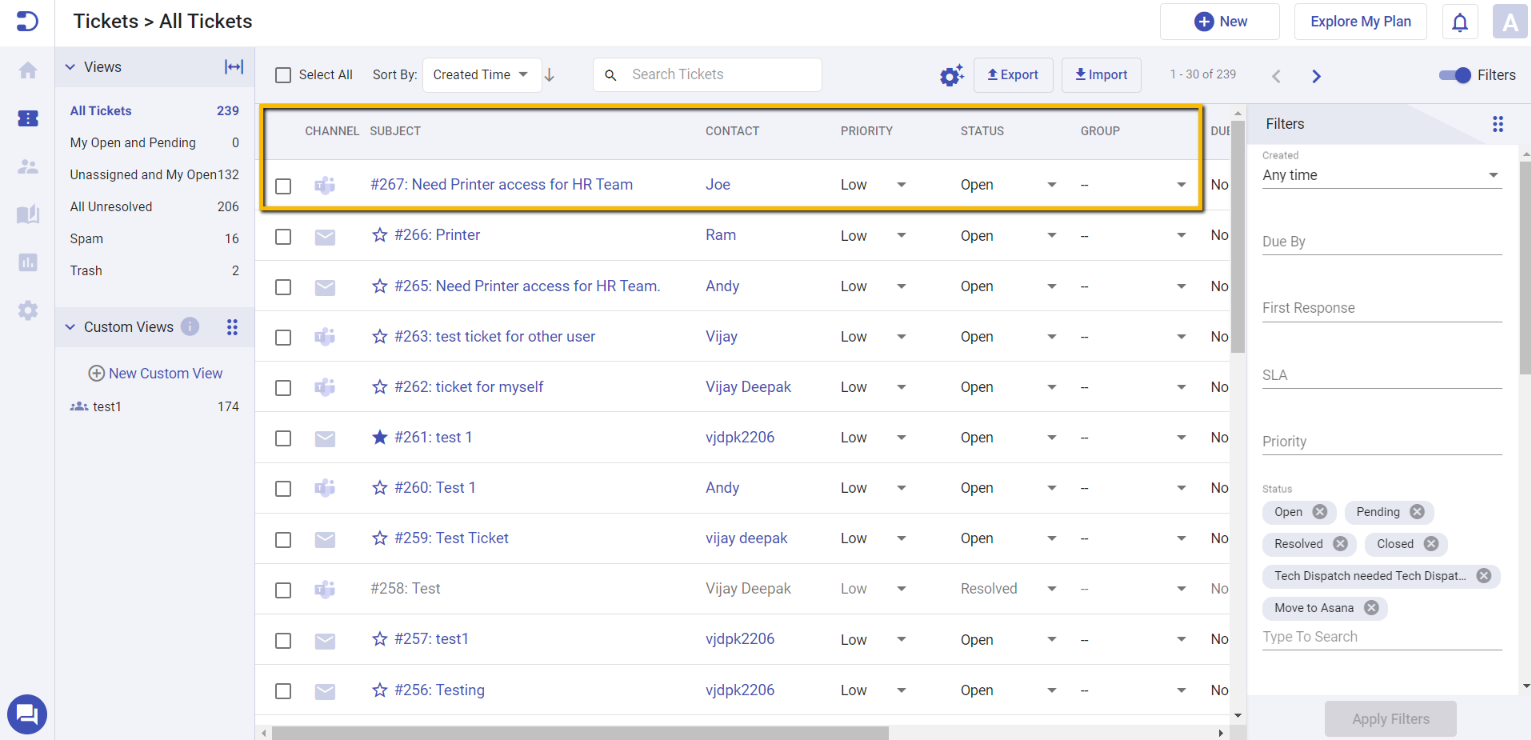Select the Trash view in sidebar
Screen dimensions: 1531x740
(85, 270)
